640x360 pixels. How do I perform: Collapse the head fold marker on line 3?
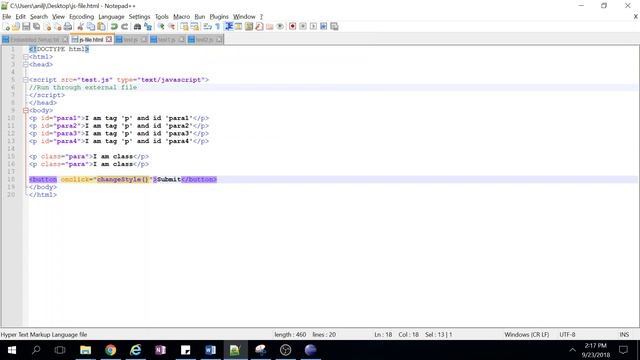tap(26, 64)
